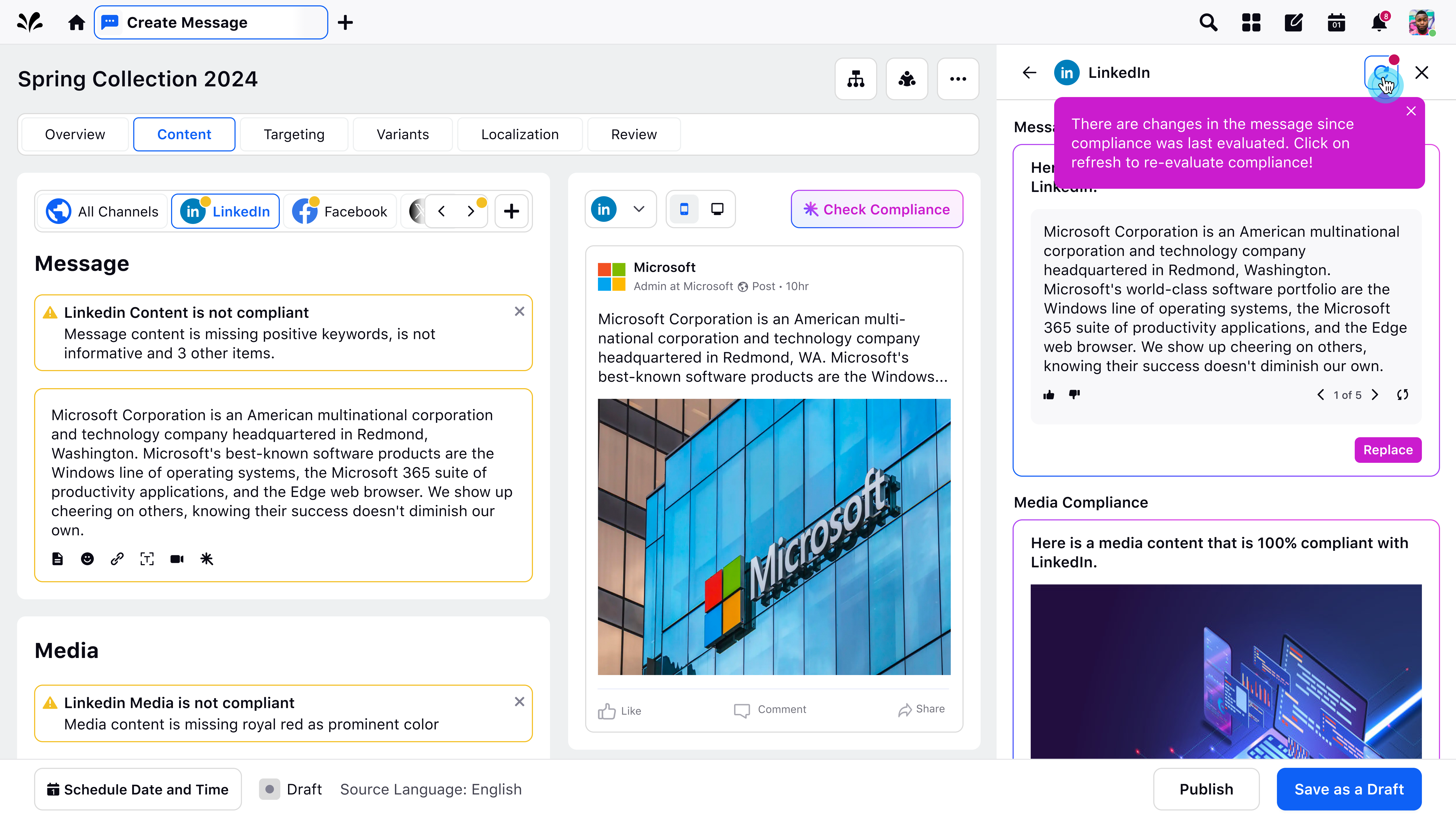This screenshot has height=819, width=1456.
Task: Click thumbs up on the suggested message
Action: [x=1049, y=395]
